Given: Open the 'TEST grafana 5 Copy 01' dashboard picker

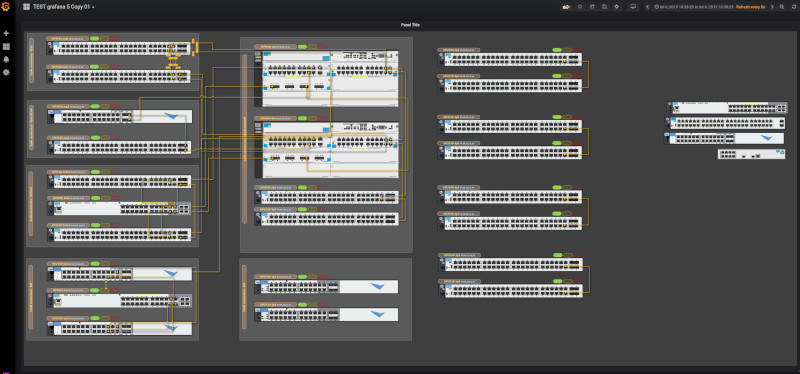Looking at the screenshot, I should (59, 7).
